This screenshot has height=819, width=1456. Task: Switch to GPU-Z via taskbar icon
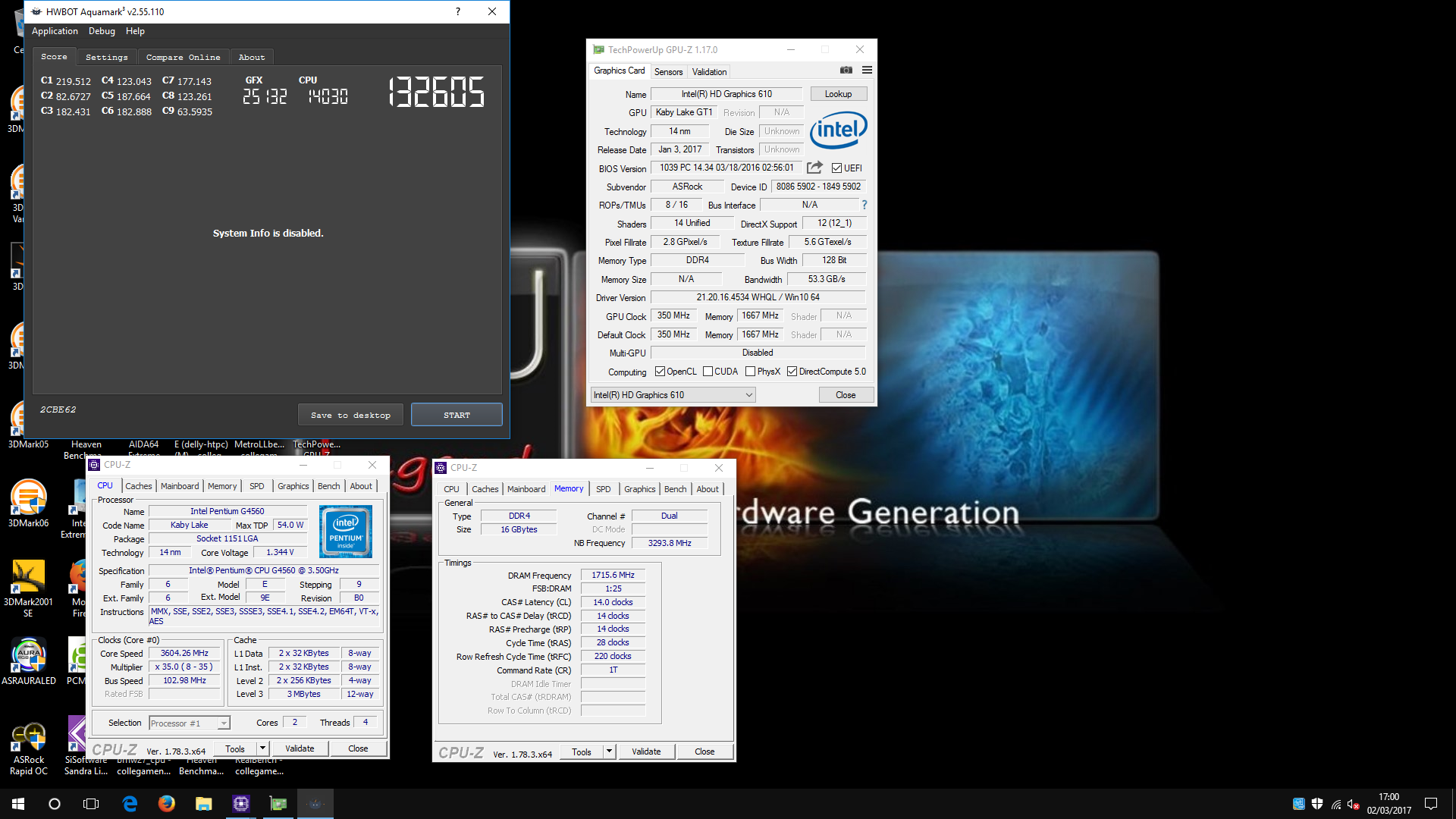click(278, 804)
